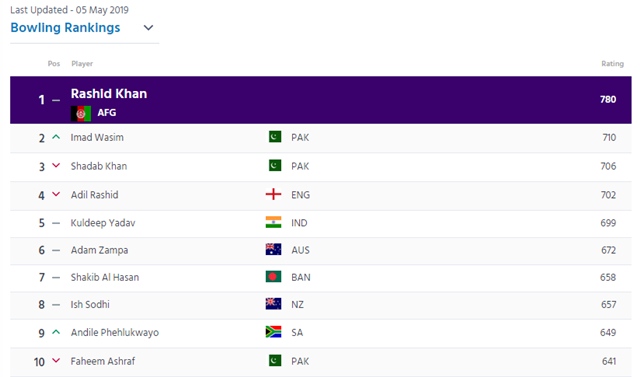Click the South Africa flag for Andile Phehlukwayo
640x377 pixels.
click(x=273, y=332)
